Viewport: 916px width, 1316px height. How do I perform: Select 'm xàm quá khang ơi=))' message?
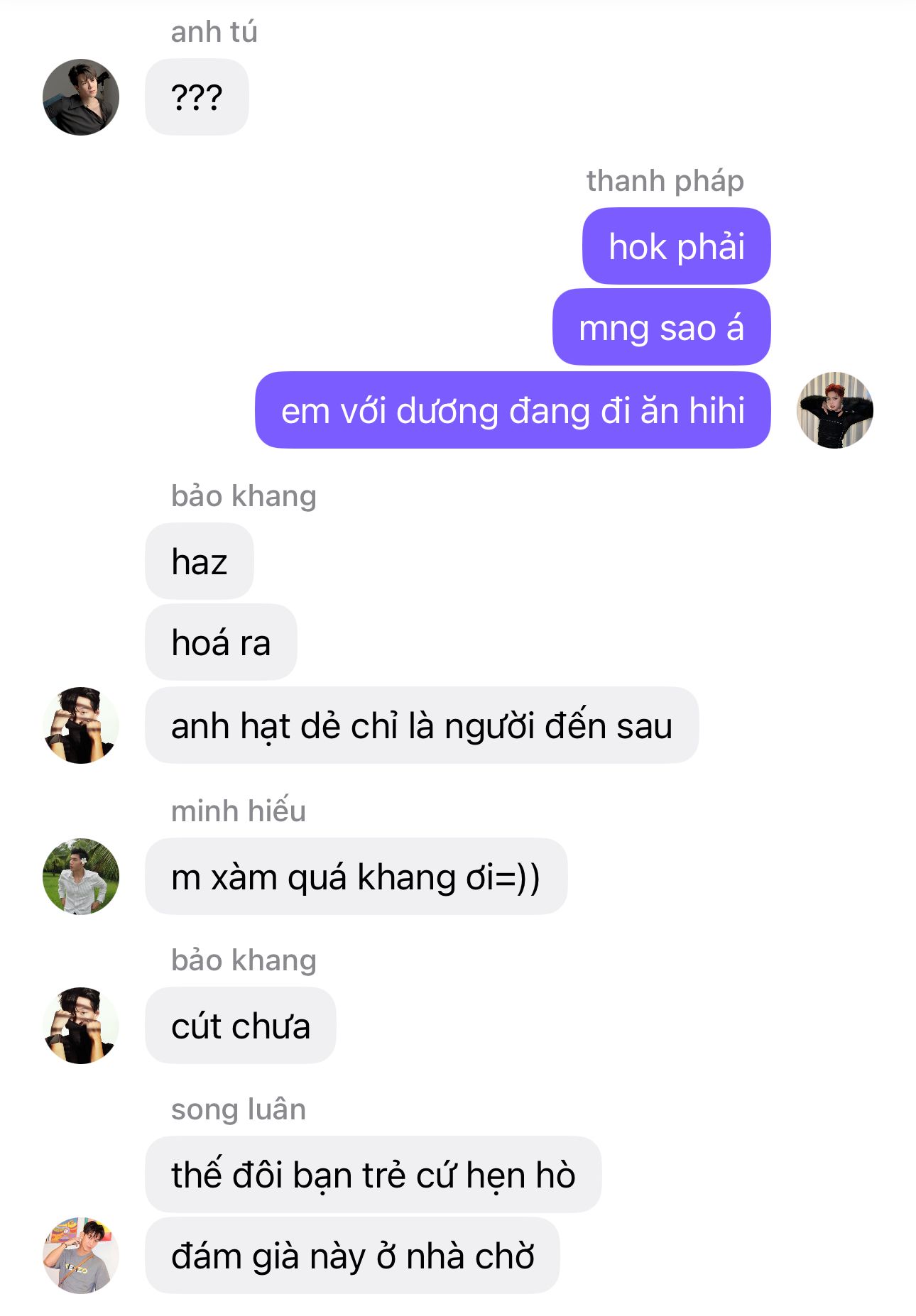[356, 877]
